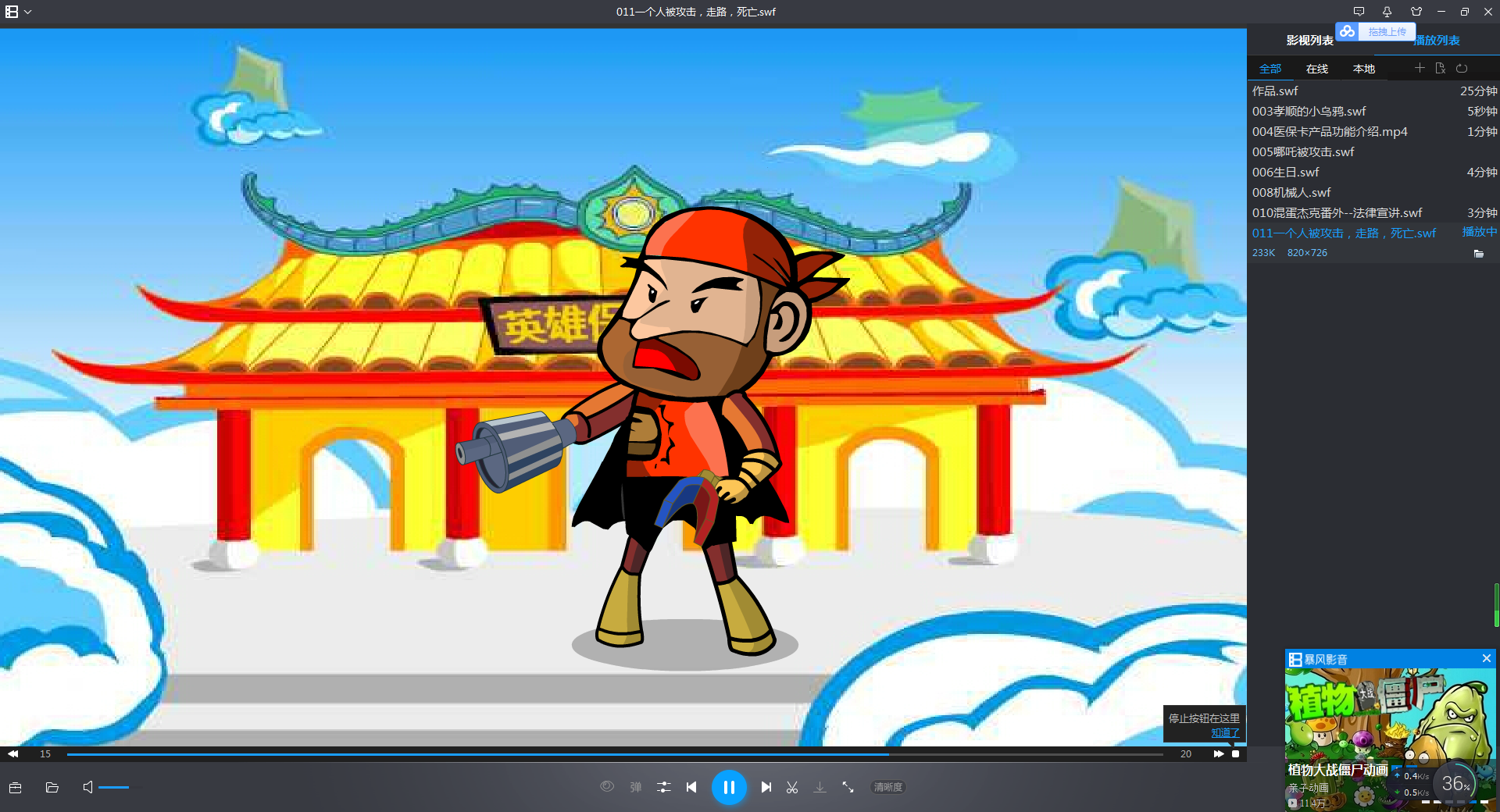Viewport: 1500px width, 812px height.
Task: Restore the player window size
Action: click(x=1465, y=12)
